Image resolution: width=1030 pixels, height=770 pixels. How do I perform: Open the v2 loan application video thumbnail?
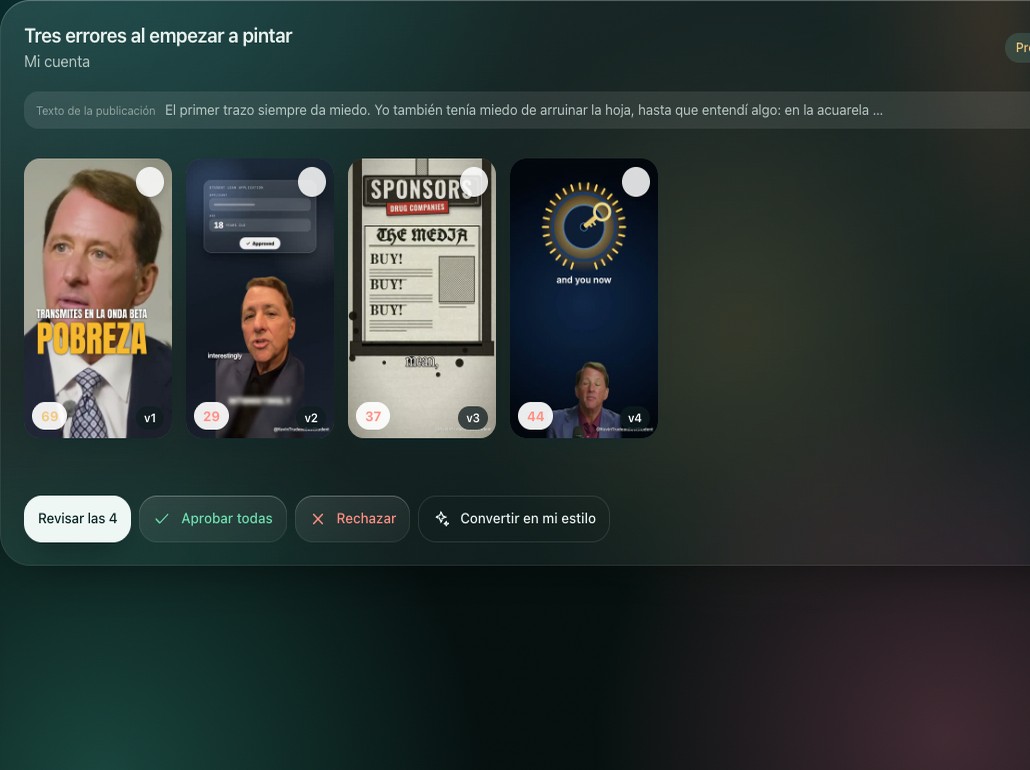click(x=259, y=298)
